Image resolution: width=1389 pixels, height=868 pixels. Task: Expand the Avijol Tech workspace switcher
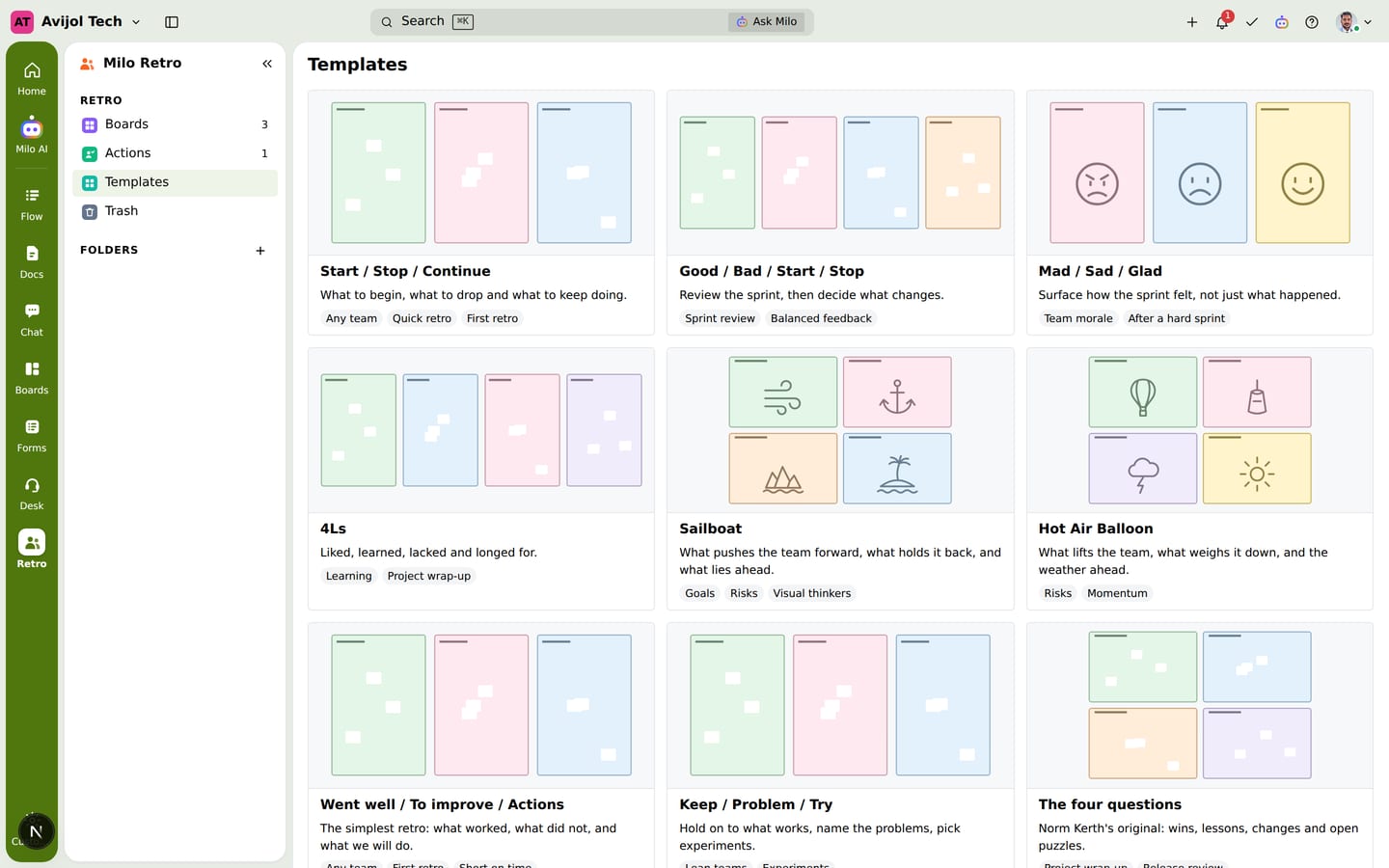tap(76, 21)
